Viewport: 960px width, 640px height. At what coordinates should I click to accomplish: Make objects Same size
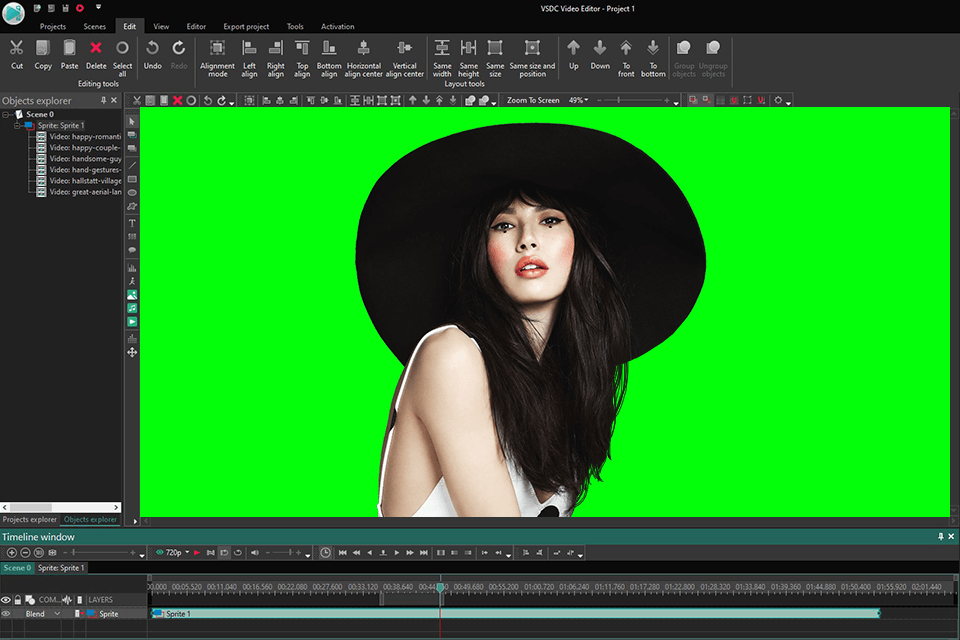point(495,58)
